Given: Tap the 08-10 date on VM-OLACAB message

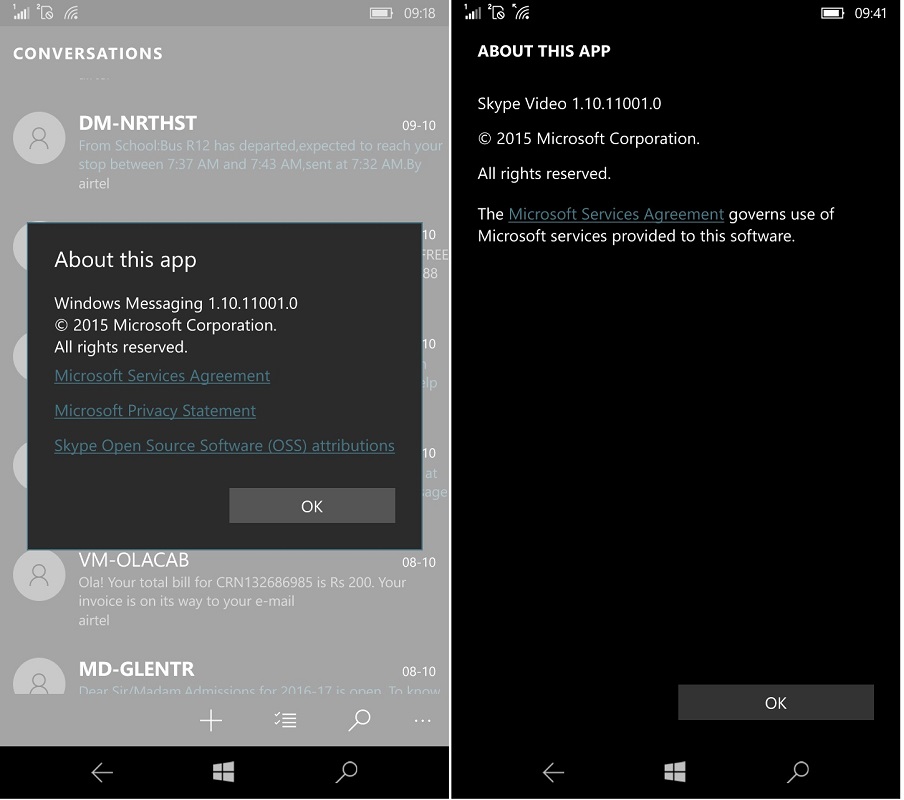Looking at the screenshot, I should (x=419, y=562).
